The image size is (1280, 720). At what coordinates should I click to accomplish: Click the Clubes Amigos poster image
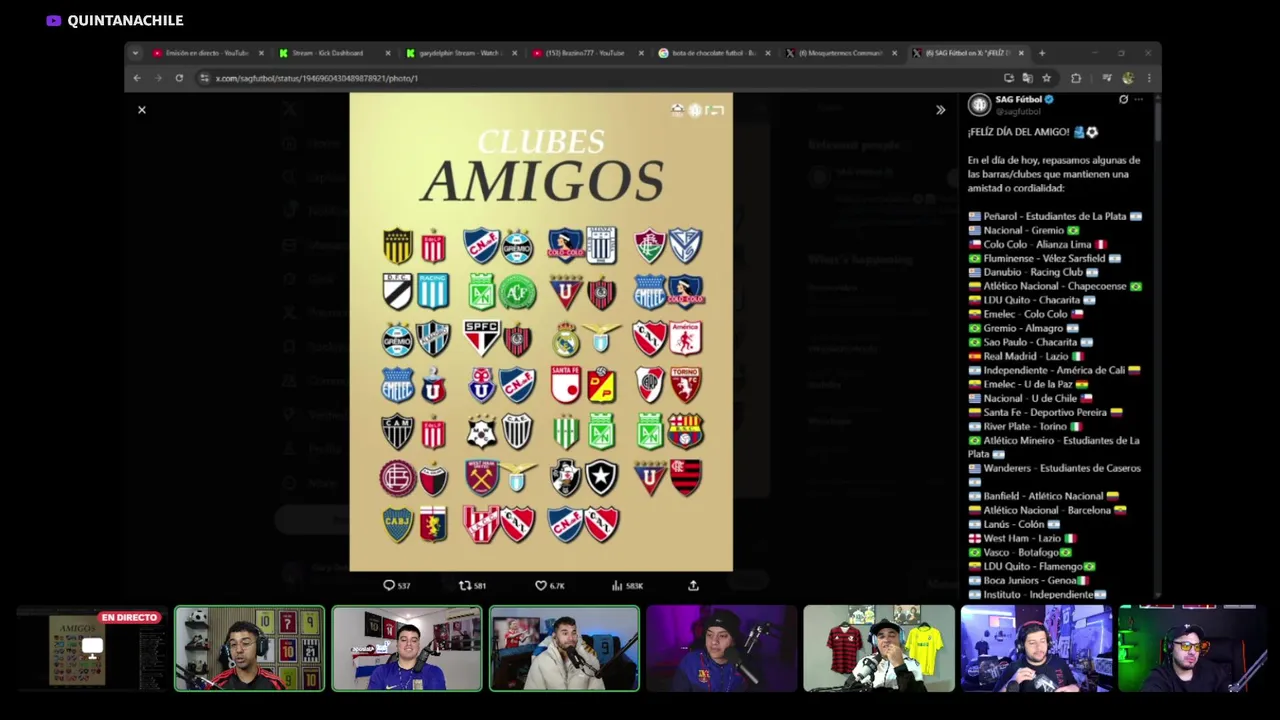pyautogui.click(x=541, y=332)
